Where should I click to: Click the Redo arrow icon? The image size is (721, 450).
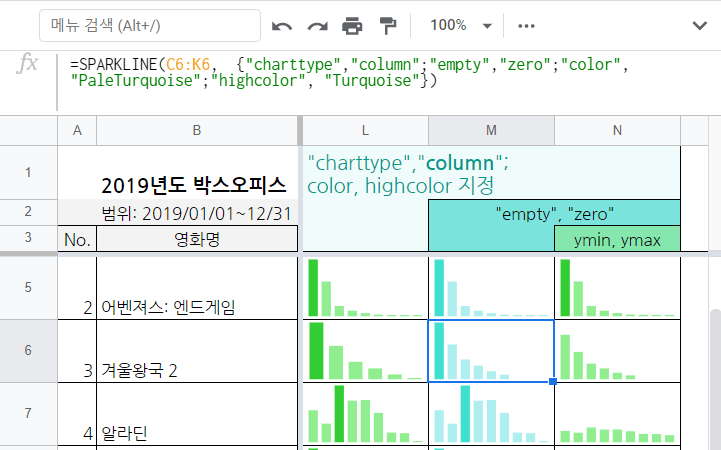point(317,25)
